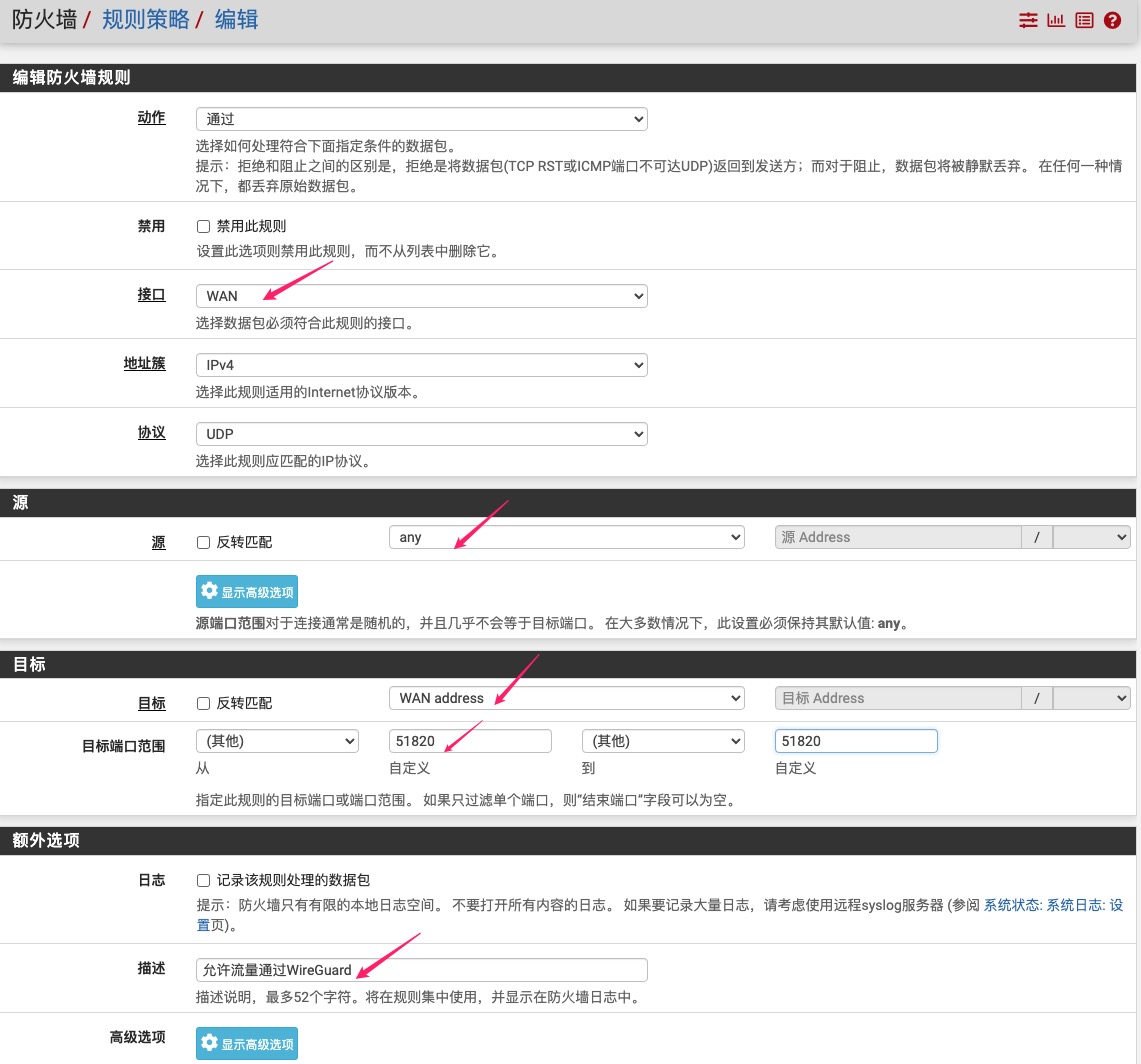Open the 地址簇 dropdown showing IPv4
This screenshot has width=1141, height=1064.
pos(421,365)
